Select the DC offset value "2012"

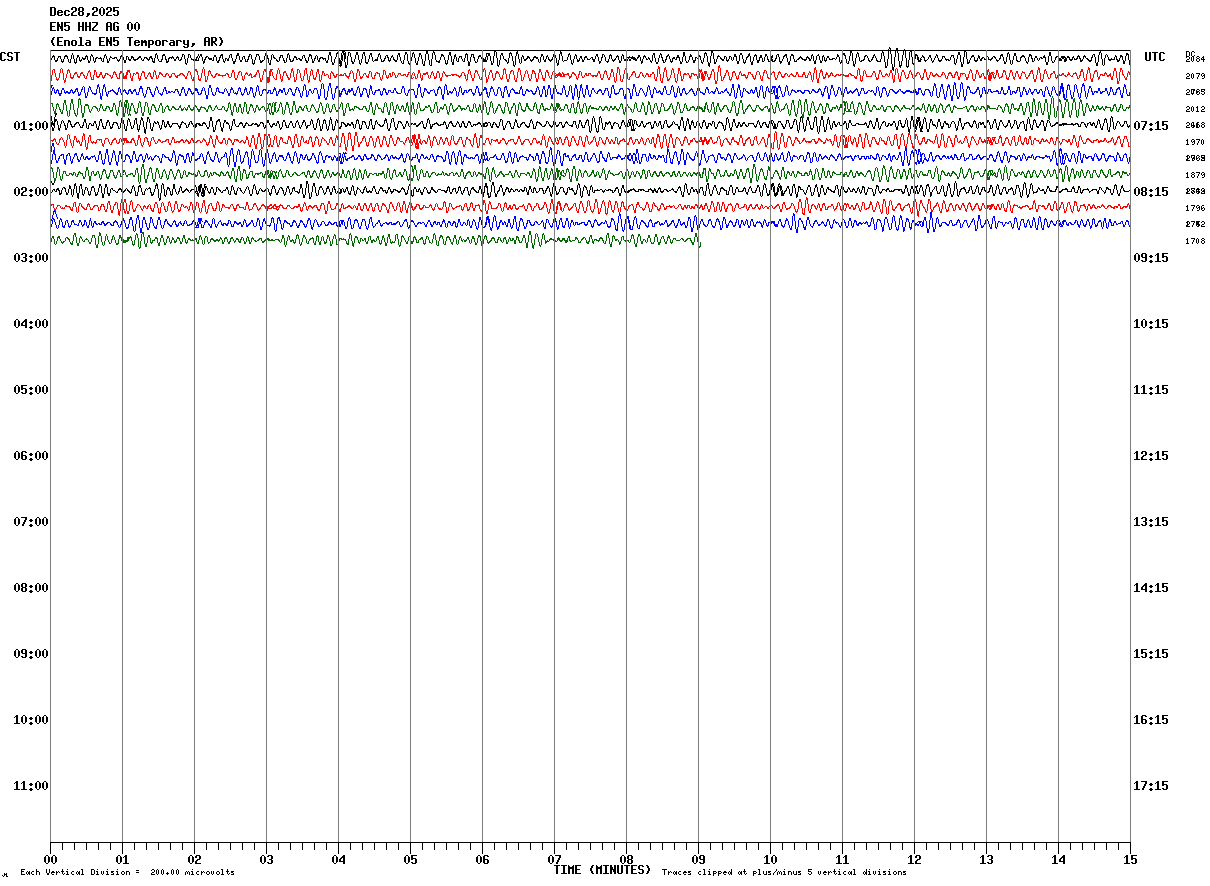(x=1195, y=109)
